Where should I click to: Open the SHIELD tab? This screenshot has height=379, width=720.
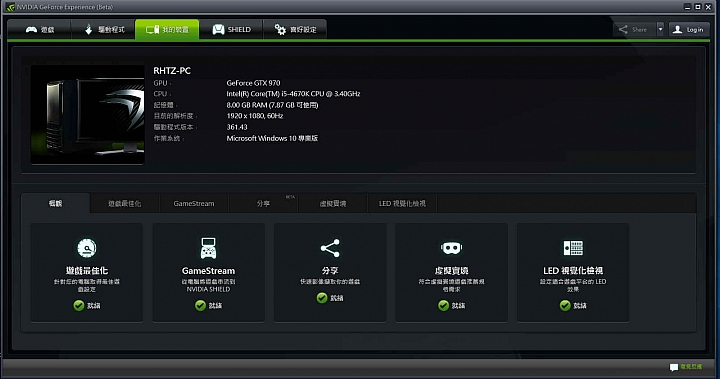[231, 29]
